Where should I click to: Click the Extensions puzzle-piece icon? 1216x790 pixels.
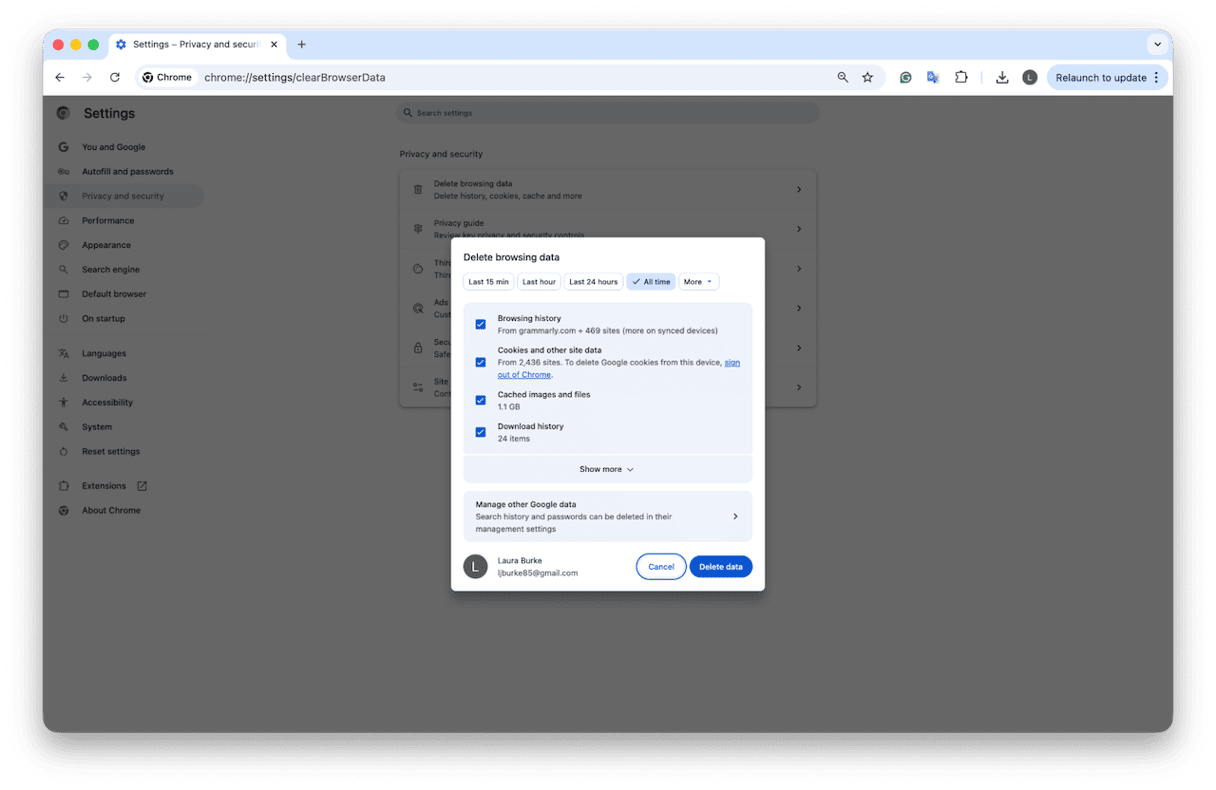tap(961, 77)
